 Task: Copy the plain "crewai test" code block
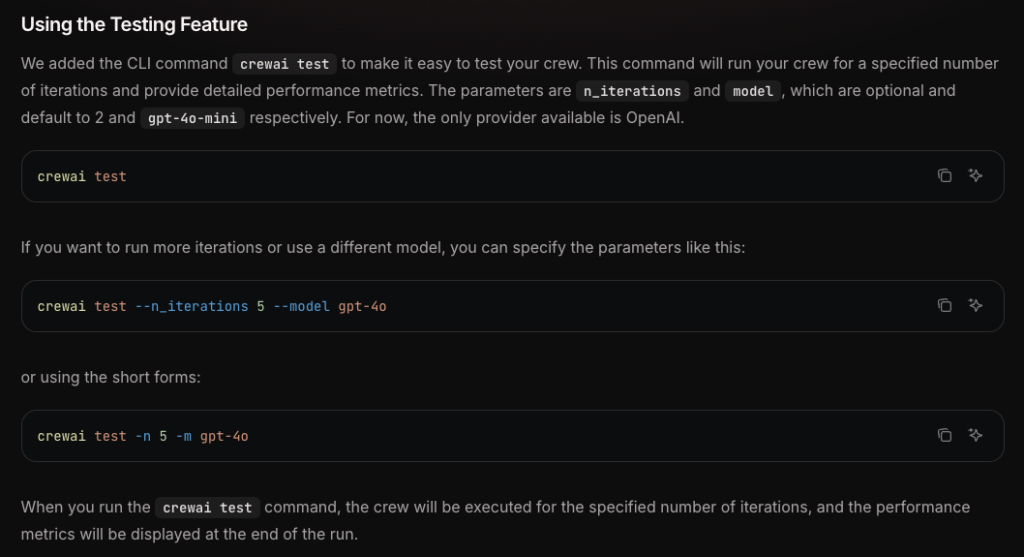click(x=944, y=176)
